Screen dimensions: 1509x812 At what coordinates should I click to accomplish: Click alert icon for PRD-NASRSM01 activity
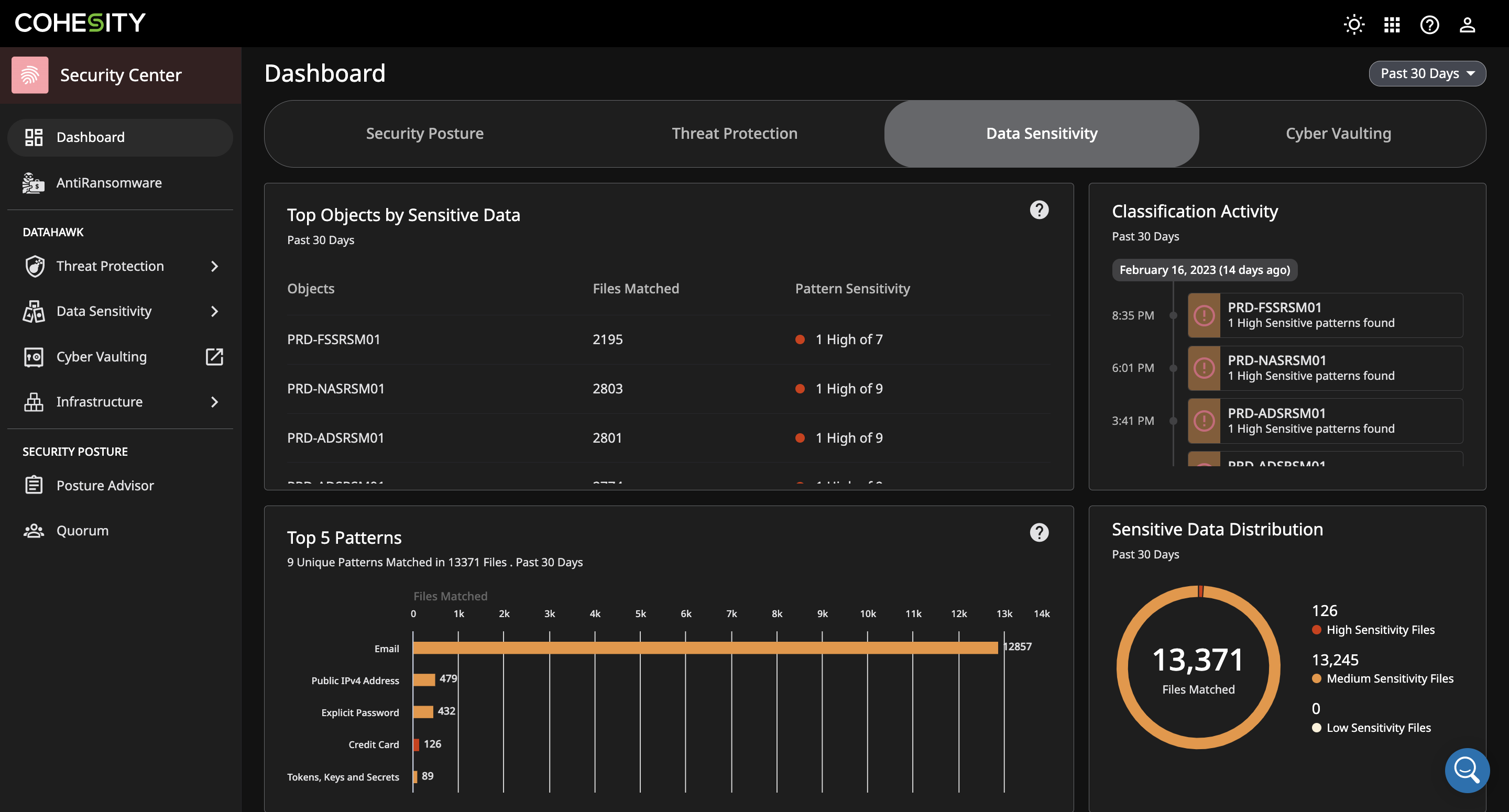1204,368
